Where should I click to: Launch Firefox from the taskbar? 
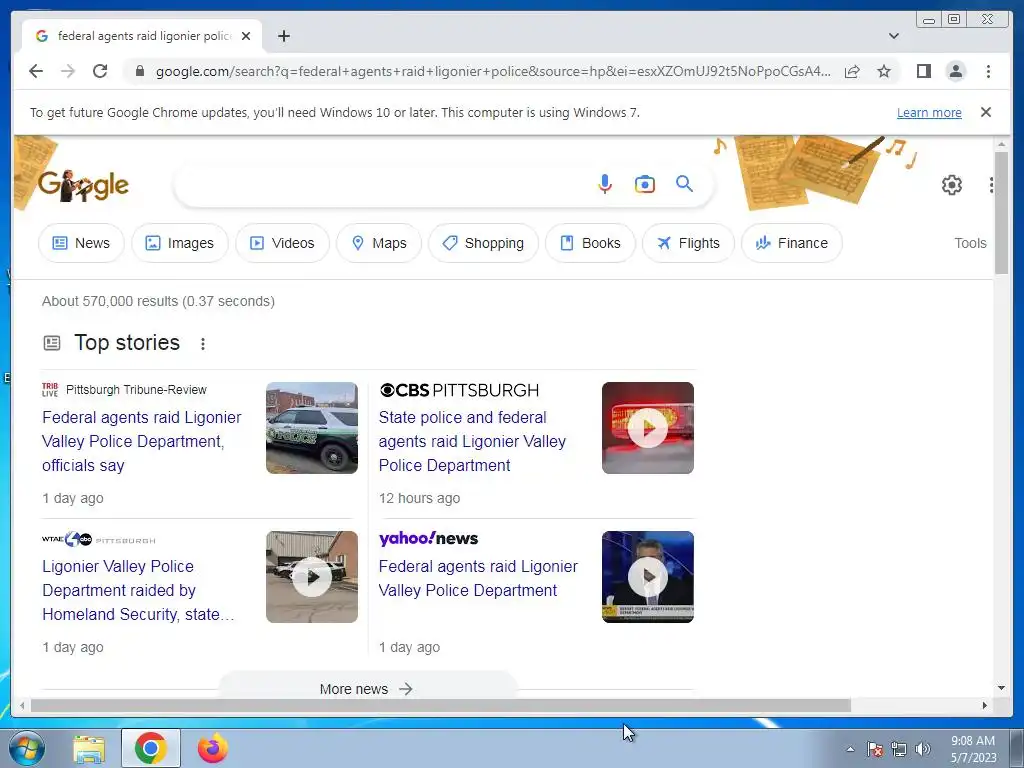pos(213,748)
